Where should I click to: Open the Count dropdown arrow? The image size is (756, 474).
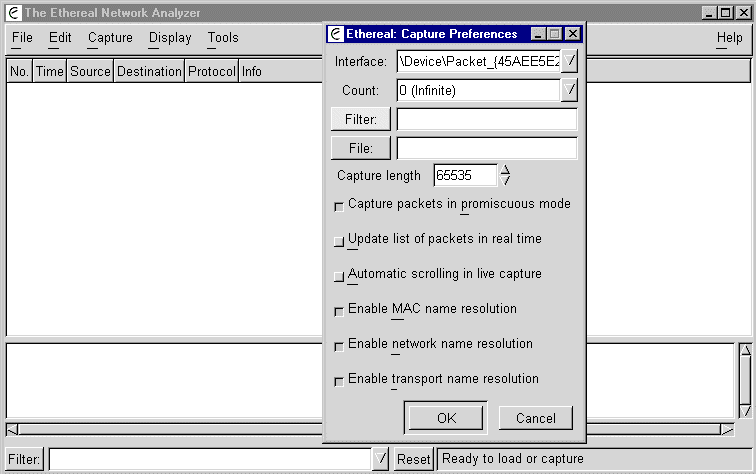[x=569, y=90]
